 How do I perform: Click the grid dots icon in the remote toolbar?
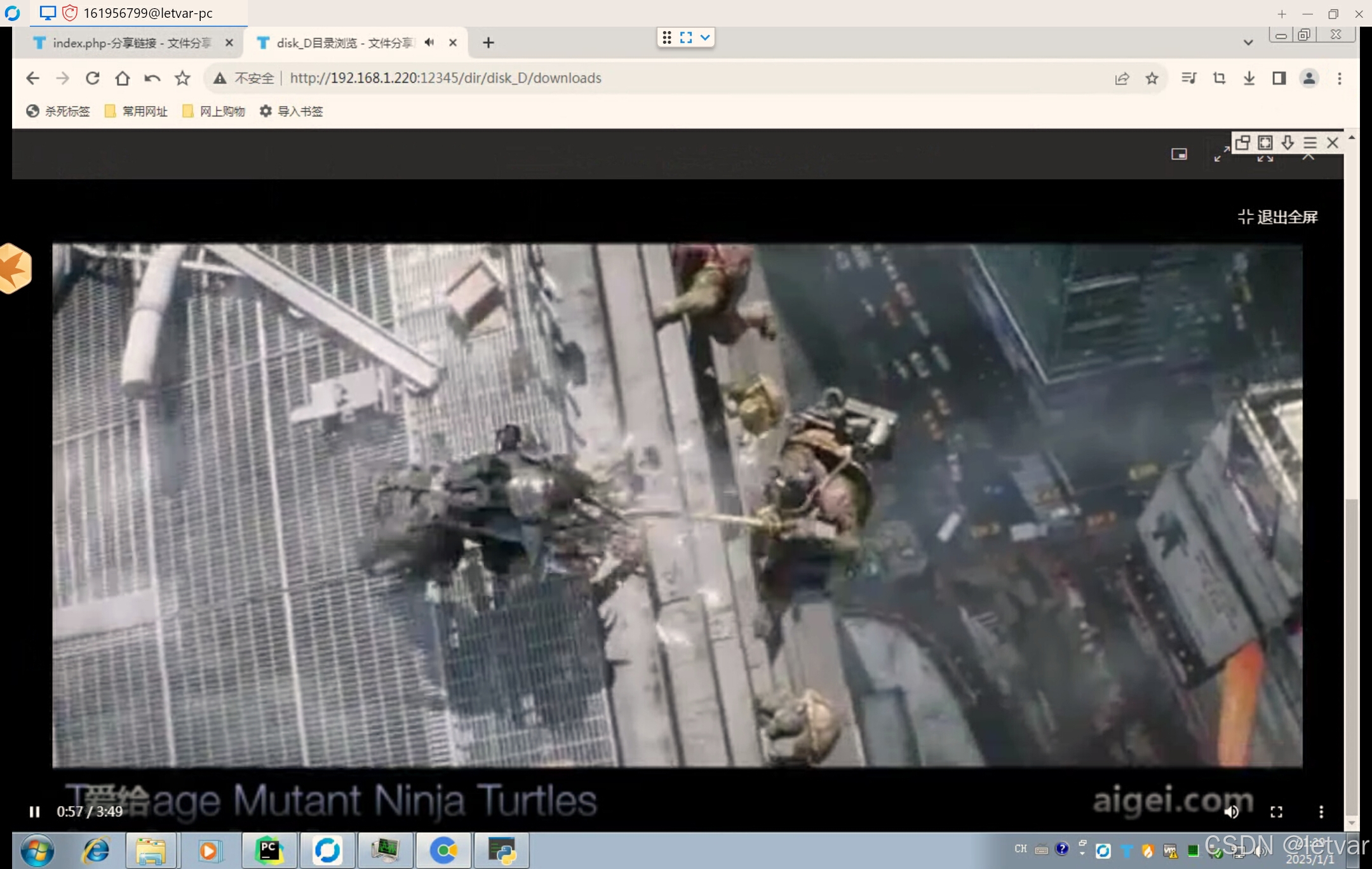tap(667, 37)
